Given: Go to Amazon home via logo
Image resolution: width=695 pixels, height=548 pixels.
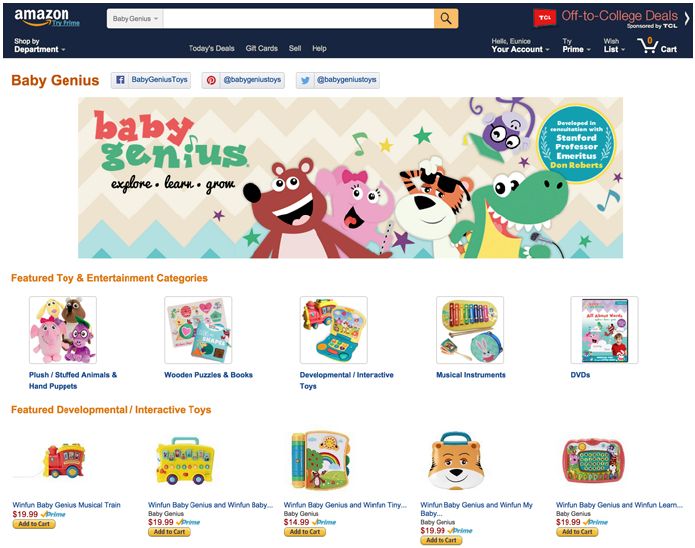Looking at the screenshot, I should pyautogui.click(x=41, y=16).
